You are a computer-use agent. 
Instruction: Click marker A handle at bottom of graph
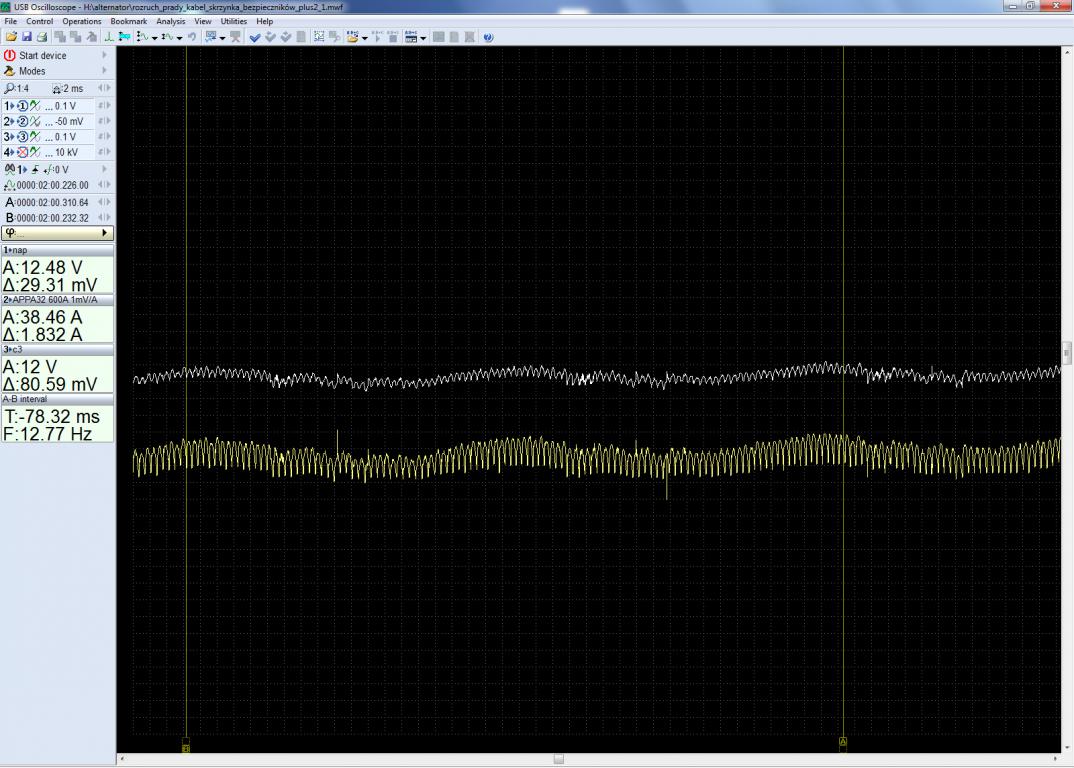pyautogui.click(x=843, y=742)
